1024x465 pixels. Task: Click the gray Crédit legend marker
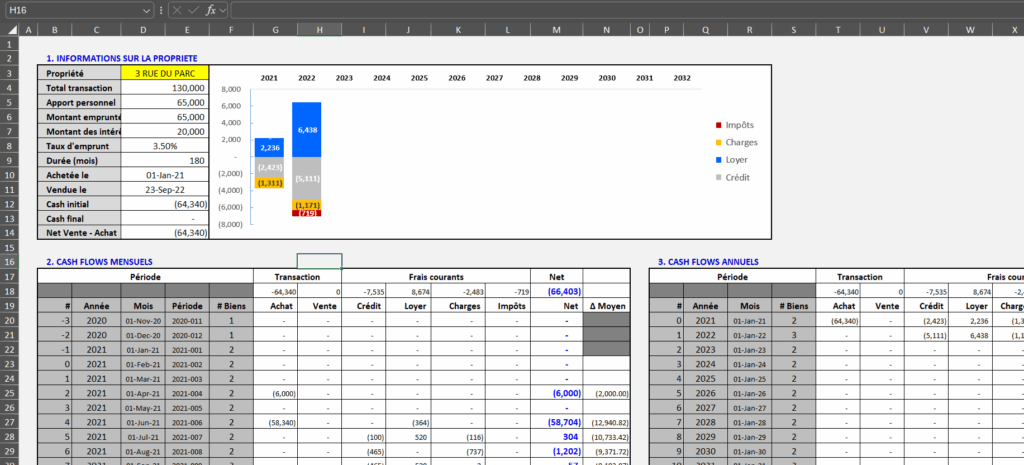(717, 177)
